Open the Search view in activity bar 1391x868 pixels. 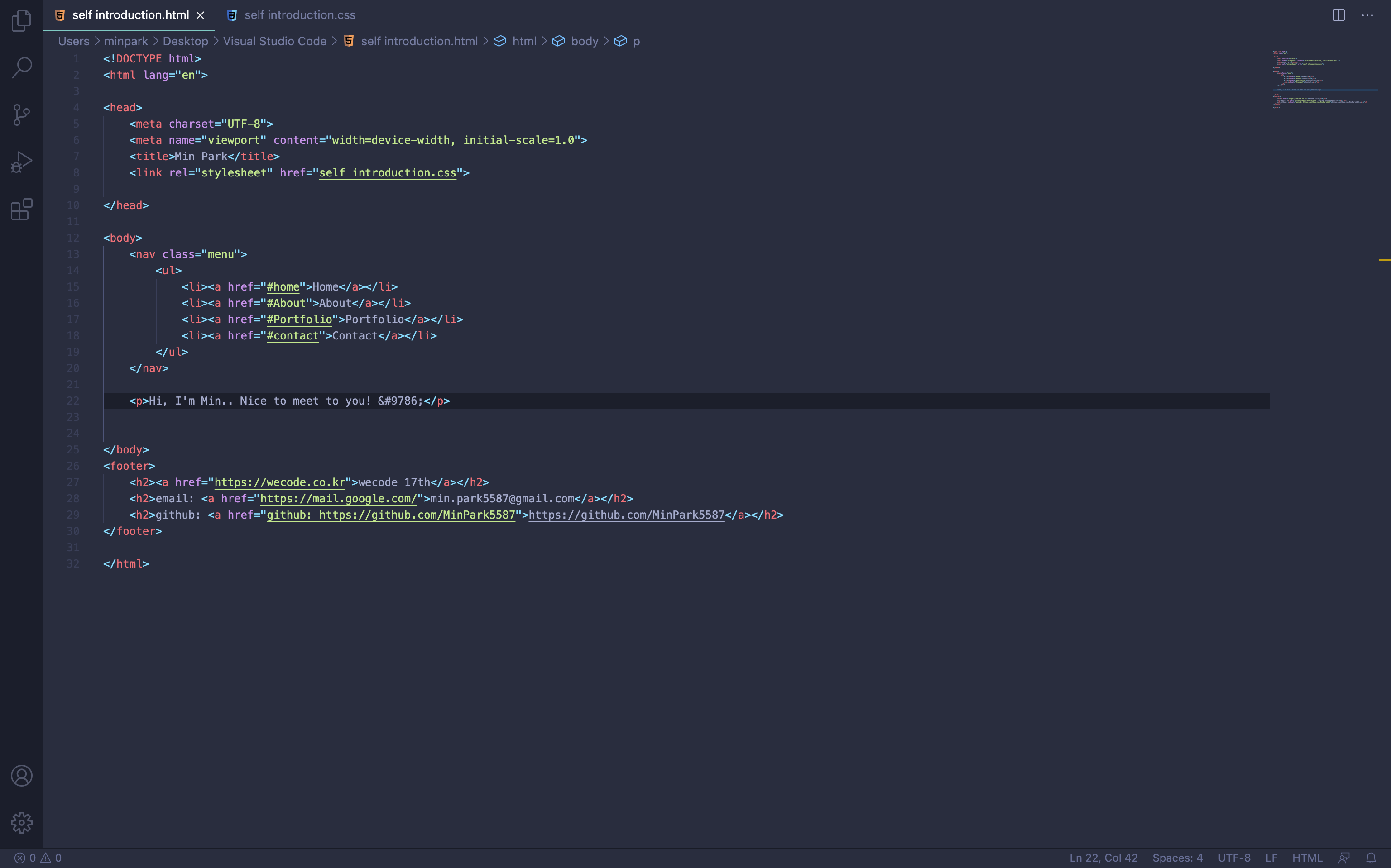point(21,68)
